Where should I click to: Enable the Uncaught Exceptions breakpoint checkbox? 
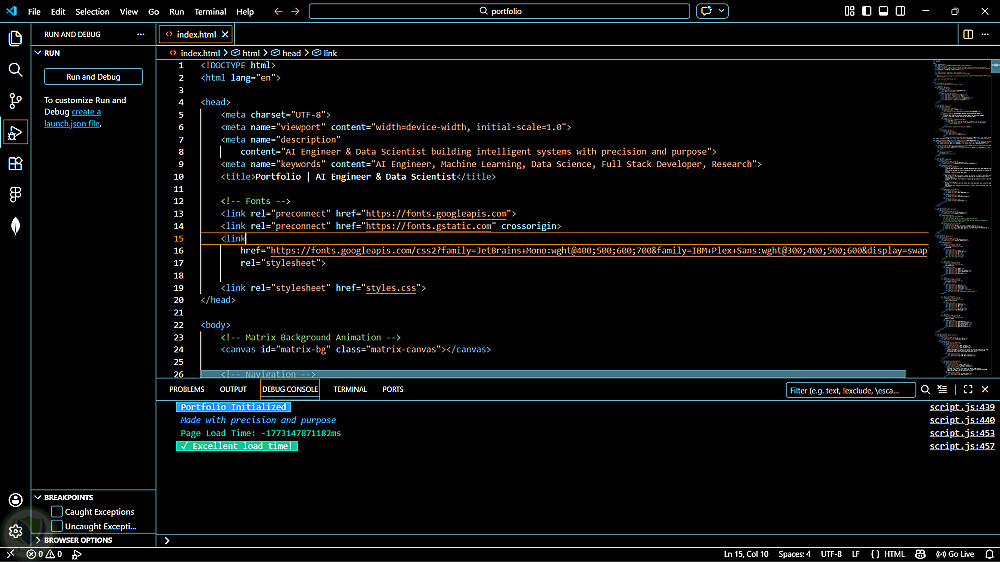[x=57, y=526]
